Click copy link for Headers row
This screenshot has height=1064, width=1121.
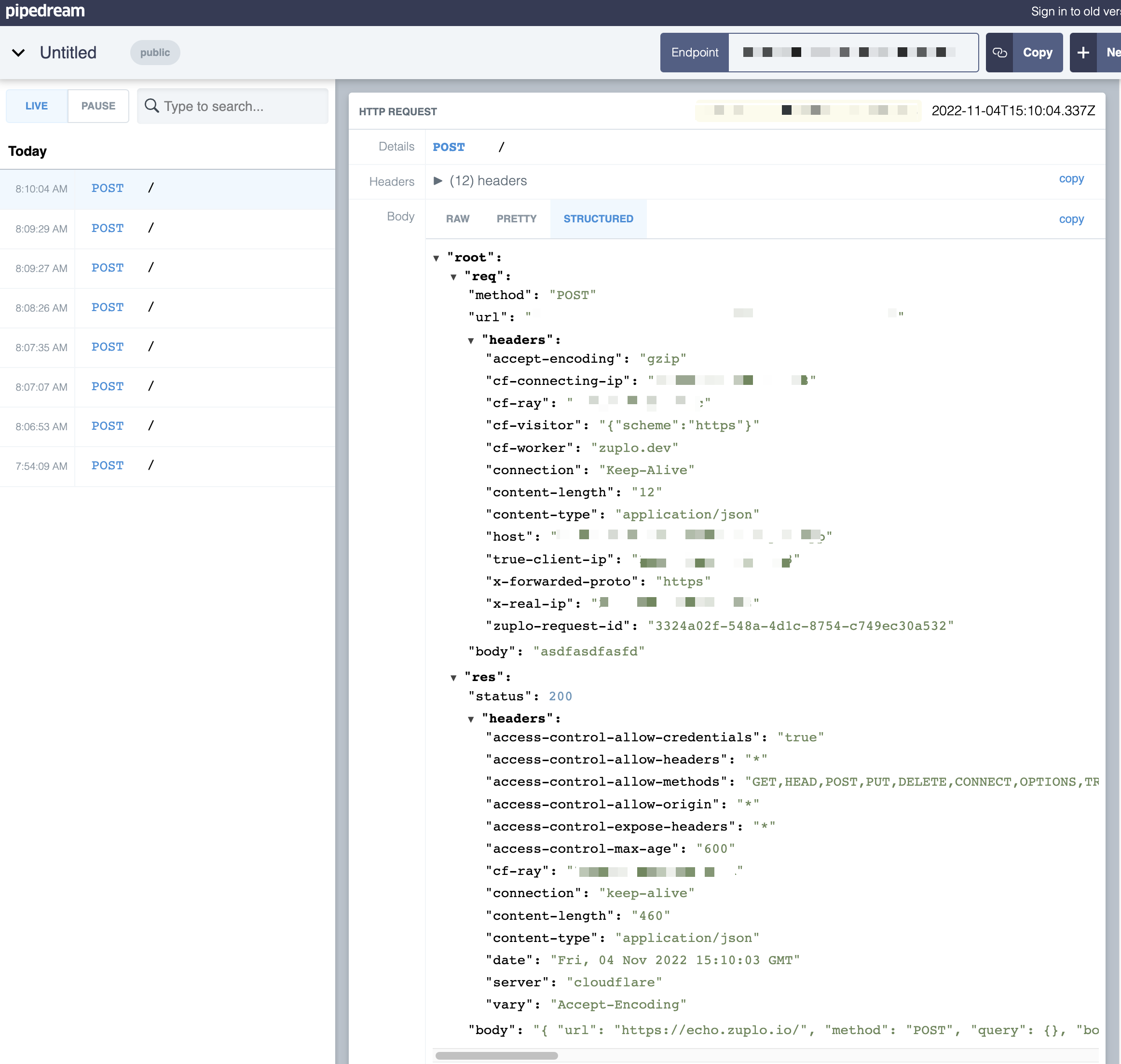(1071, 179)
